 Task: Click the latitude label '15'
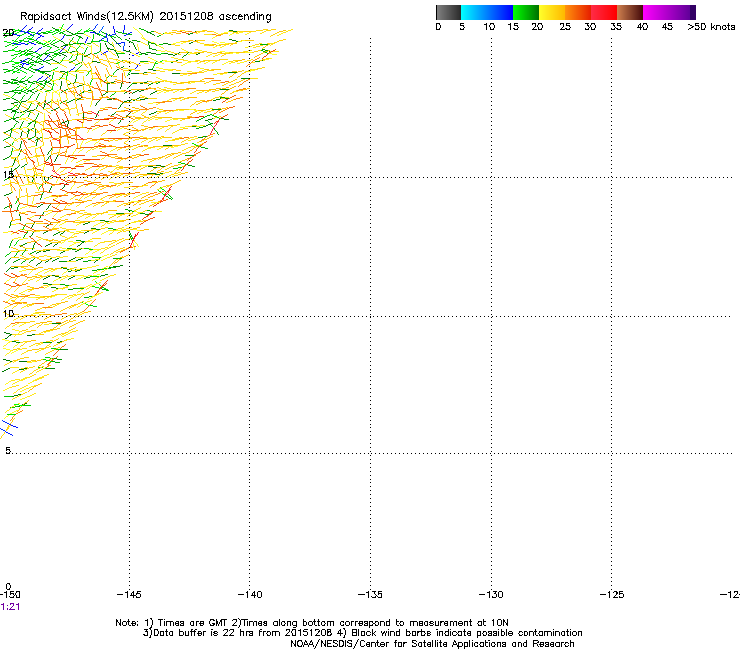tap(8, 175)
